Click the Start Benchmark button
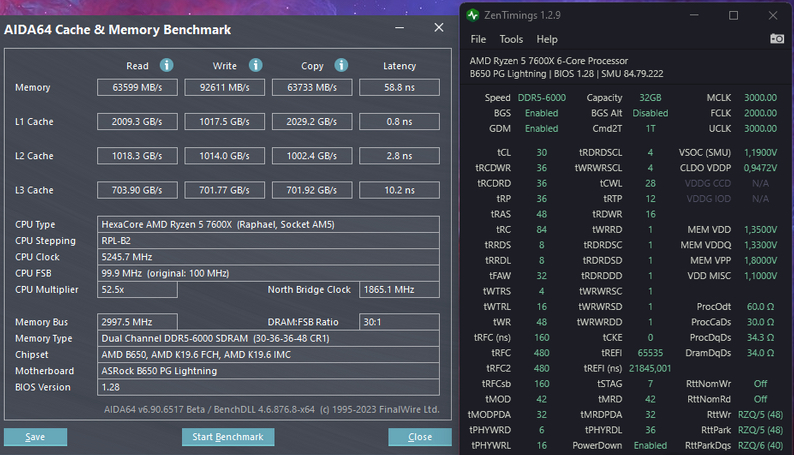The height and width of the screenshot is (455, 794). [x=228, y=437]
